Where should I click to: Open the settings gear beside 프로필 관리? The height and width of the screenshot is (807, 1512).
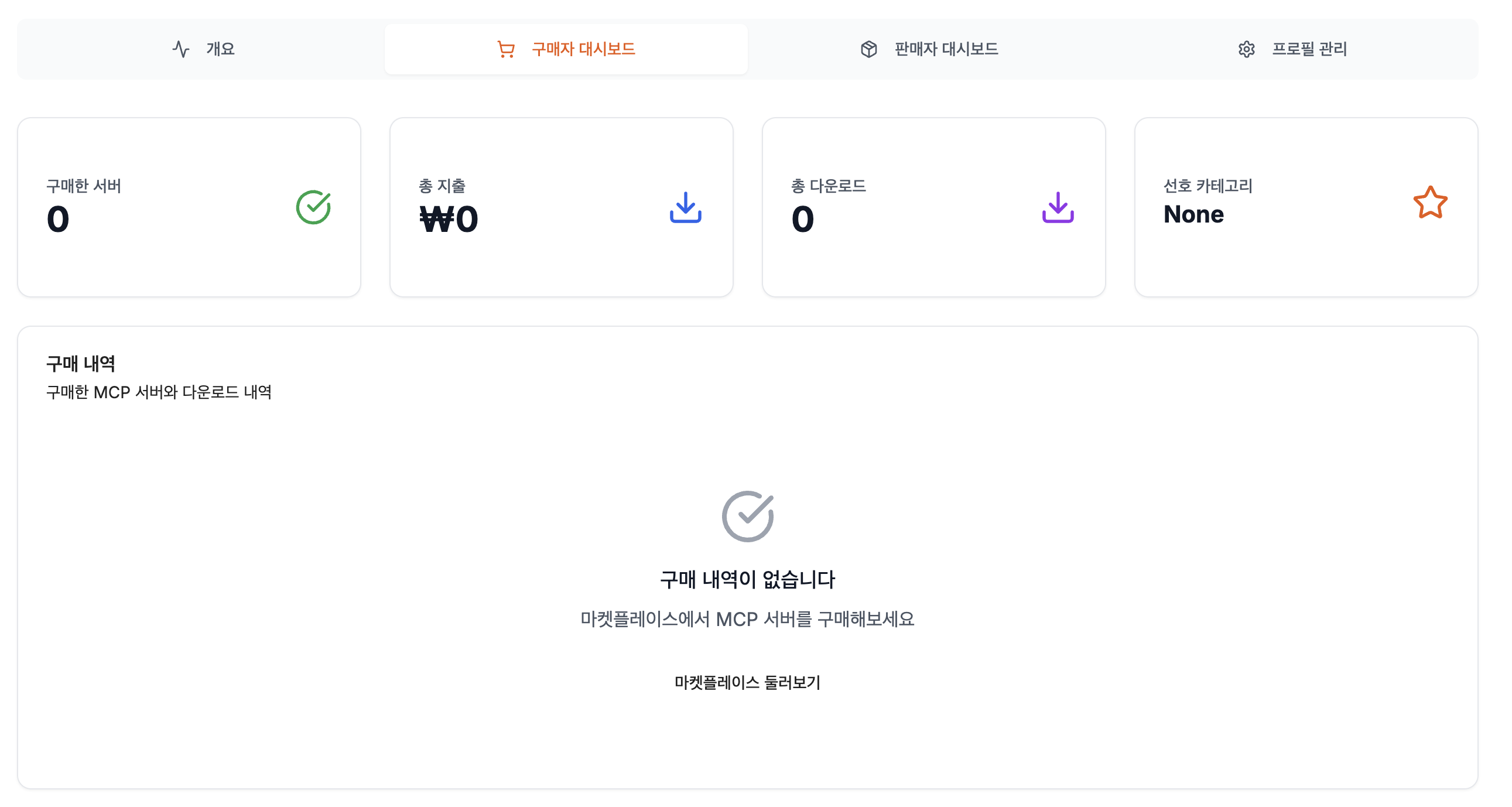click(x=1248, y=49)
